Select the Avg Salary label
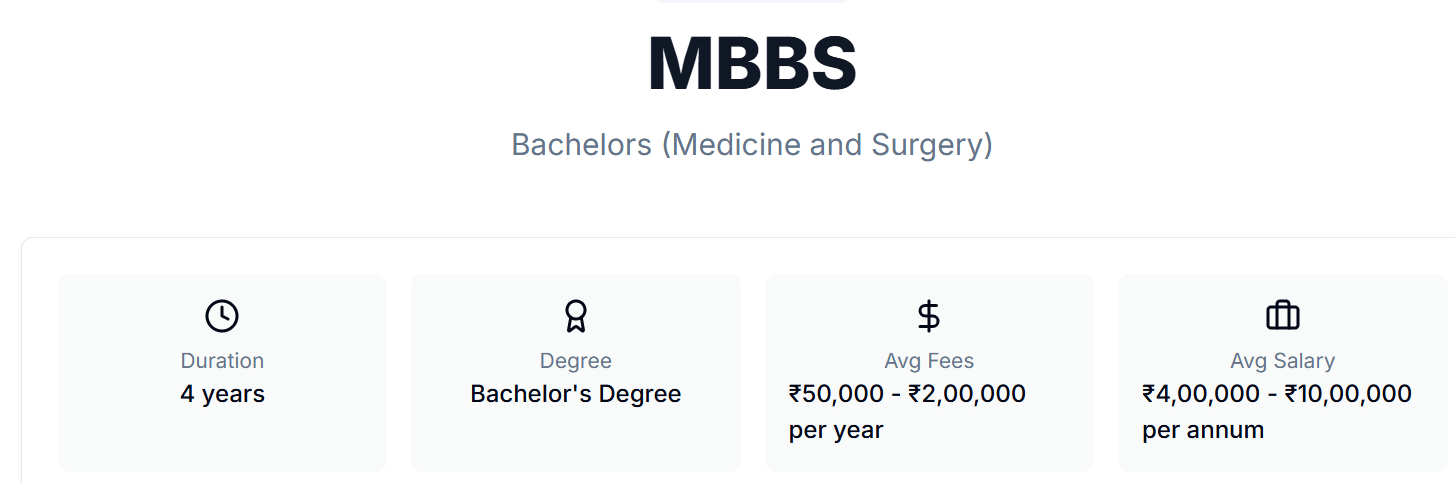 [1282, 361]
